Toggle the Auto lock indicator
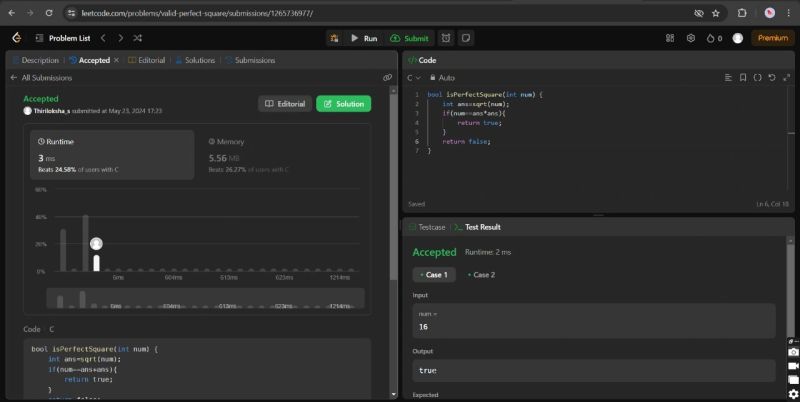 coord(442,78)
